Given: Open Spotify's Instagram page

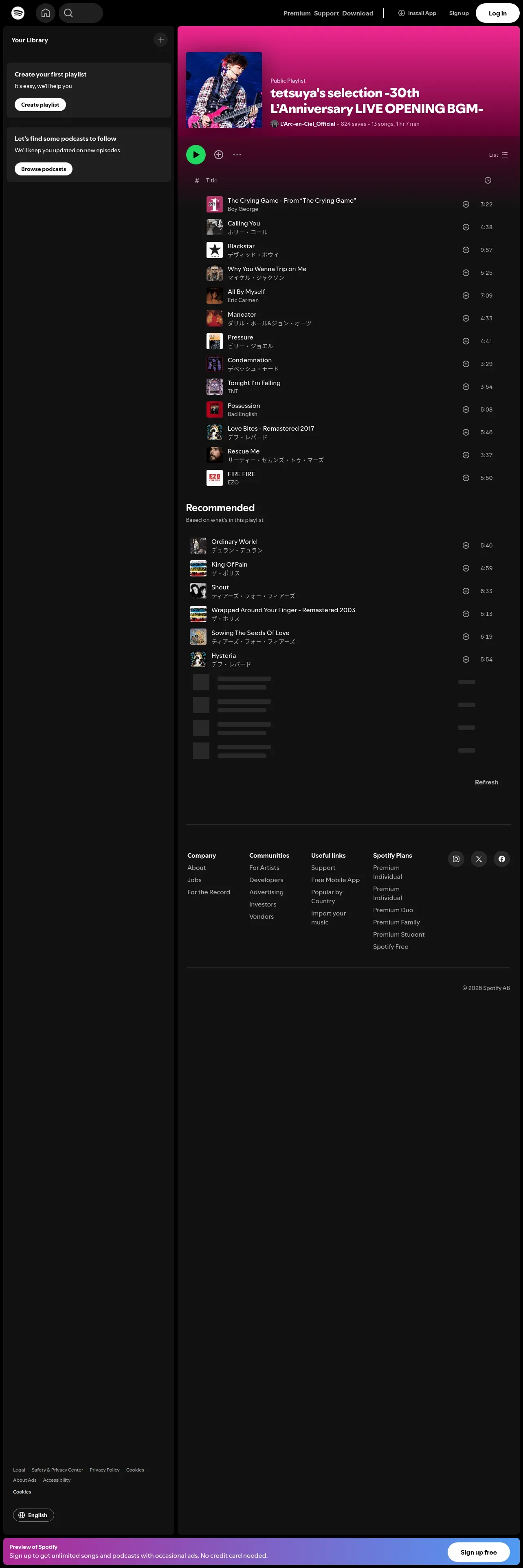Looking at the screenshot, I should 456,859.
